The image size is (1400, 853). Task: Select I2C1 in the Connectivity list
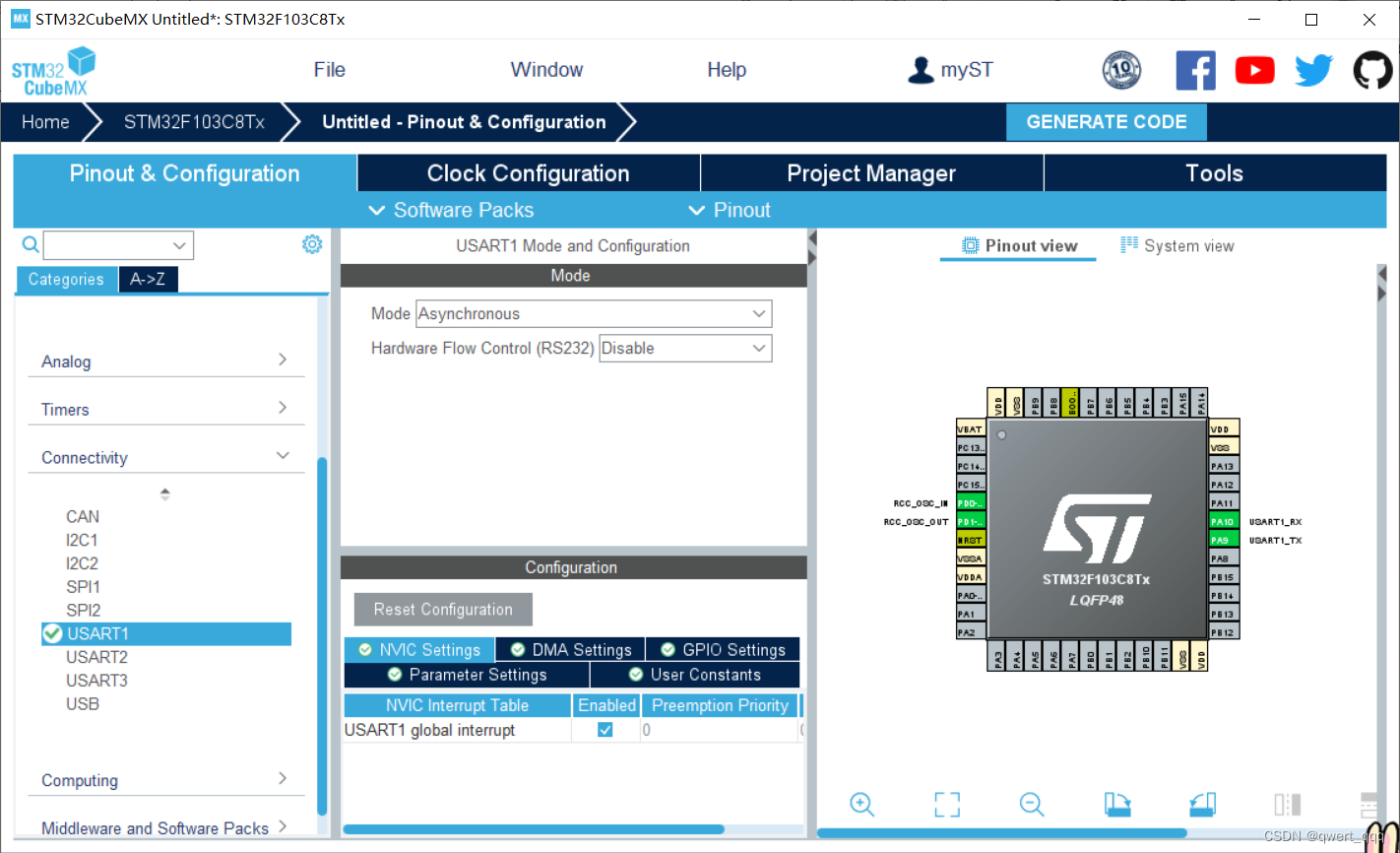[x=82, y=540]
